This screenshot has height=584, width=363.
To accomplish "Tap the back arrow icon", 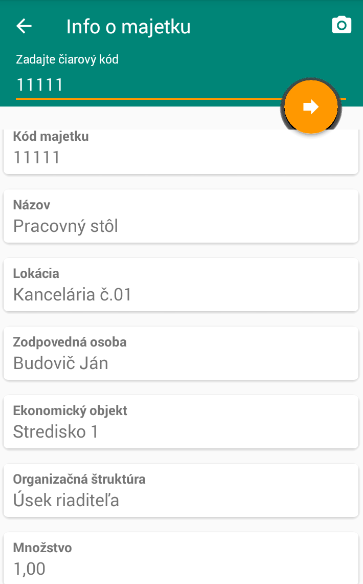I will (x=24, y=26).
